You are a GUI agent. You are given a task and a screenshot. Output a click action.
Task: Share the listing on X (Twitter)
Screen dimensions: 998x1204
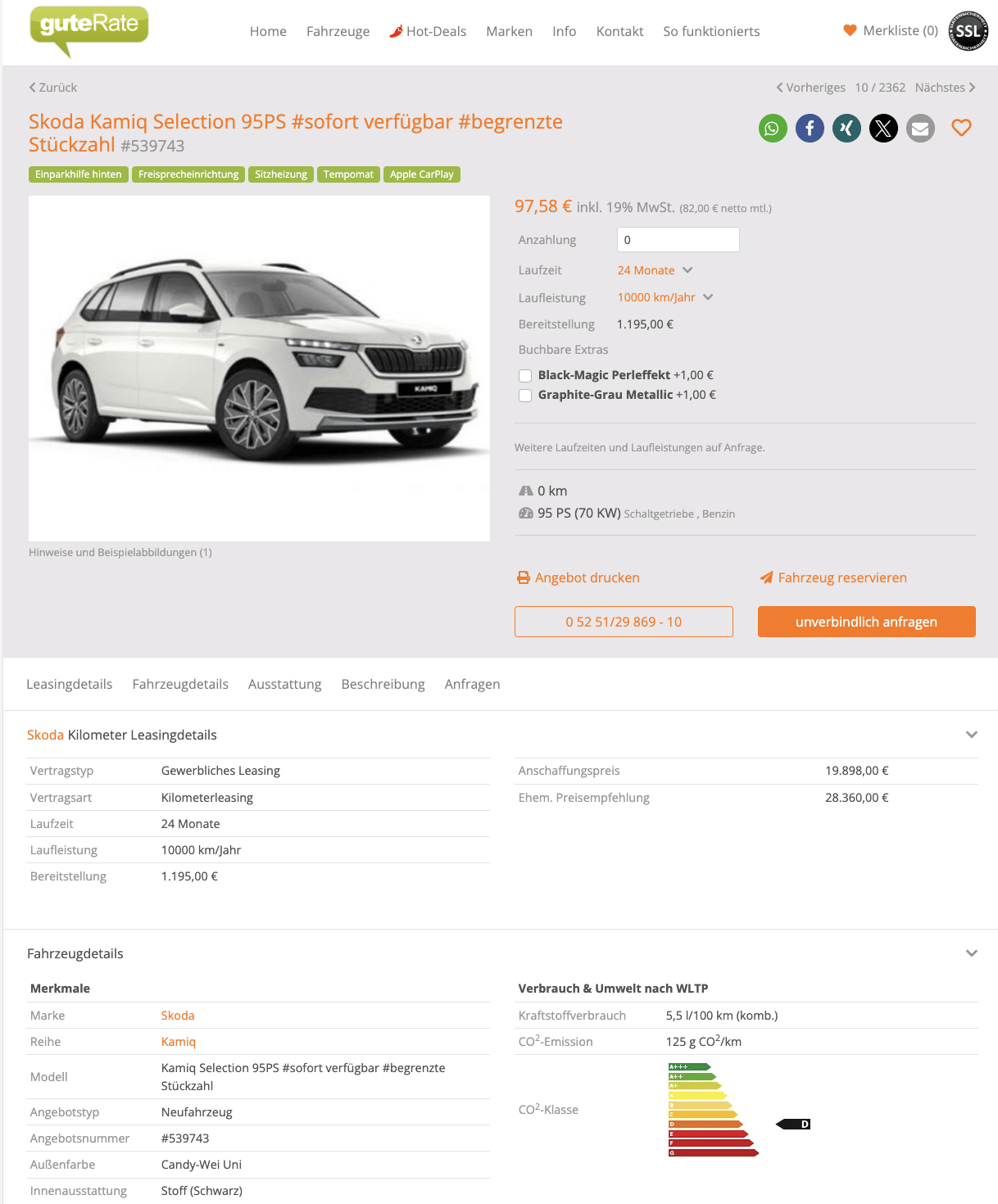point(883,129)
